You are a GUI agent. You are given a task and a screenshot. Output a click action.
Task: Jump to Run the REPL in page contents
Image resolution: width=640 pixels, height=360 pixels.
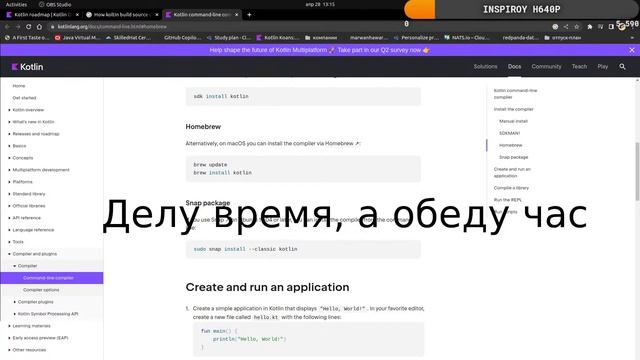(x=507, y=200)
